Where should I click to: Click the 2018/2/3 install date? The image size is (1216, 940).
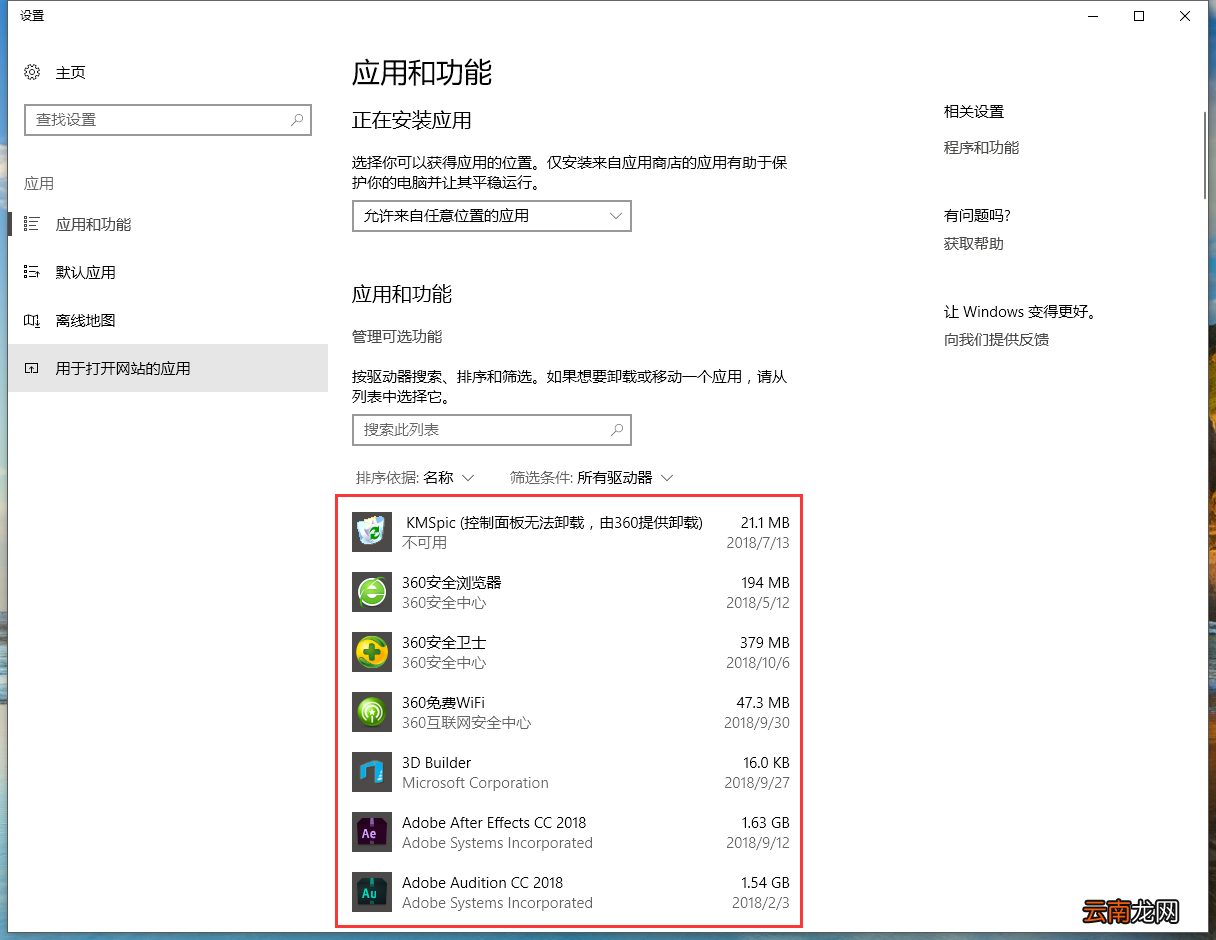pyautogui.click(x=761, y=903)
